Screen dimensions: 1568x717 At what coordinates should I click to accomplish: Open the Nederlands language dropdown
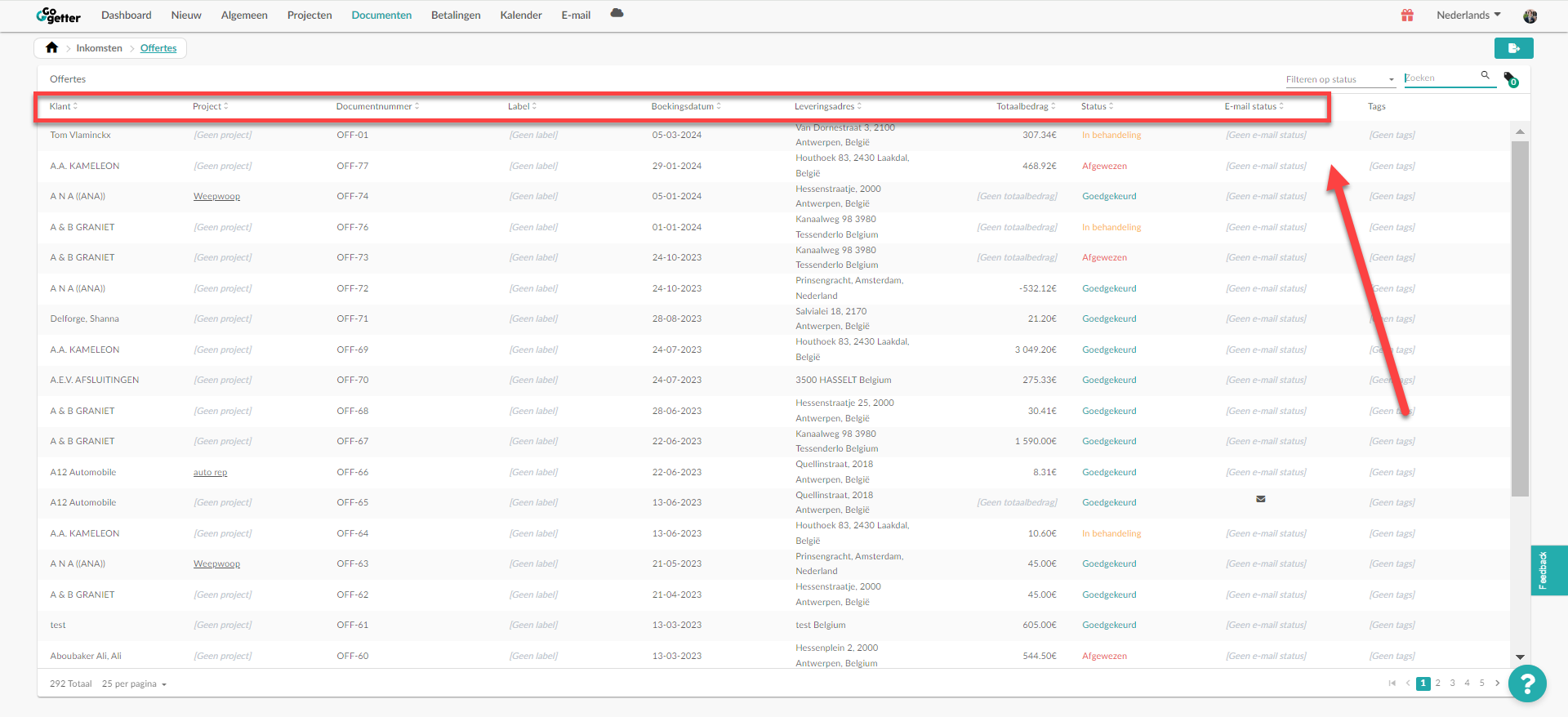[x=1468, y=16]
